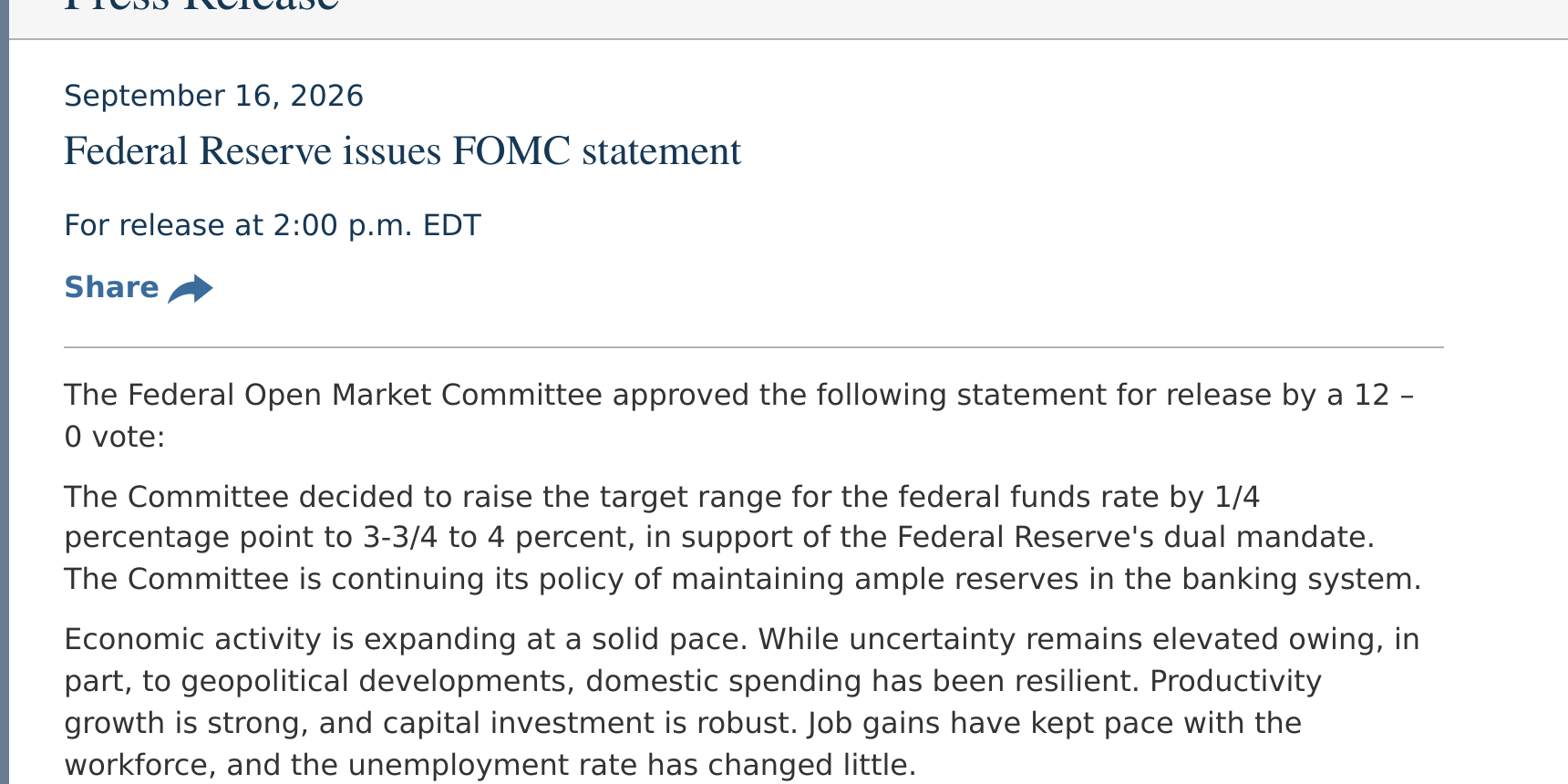
Task: Click the word 'FOMC' in the headline
Action: pos(511,151)
